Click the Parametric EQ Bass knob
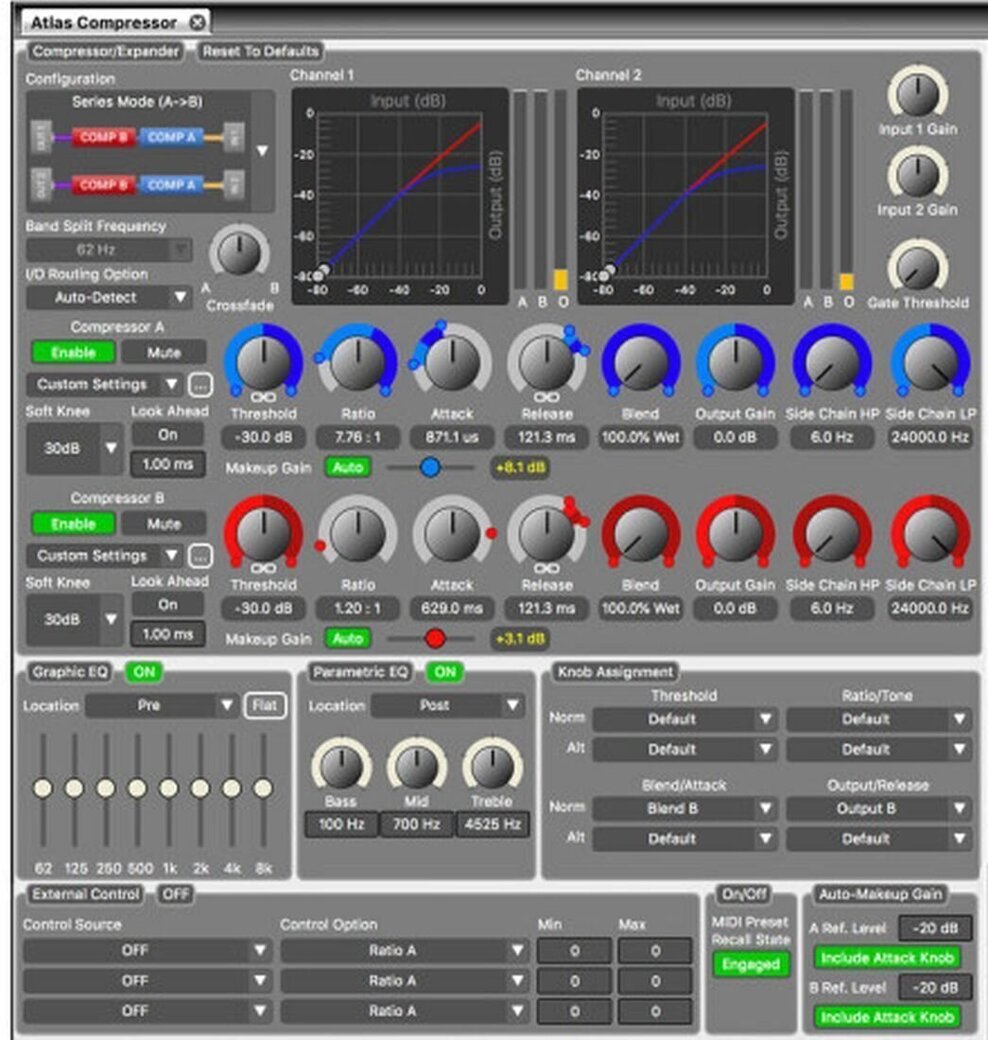The image size is (988, 1040). [341, 765]
